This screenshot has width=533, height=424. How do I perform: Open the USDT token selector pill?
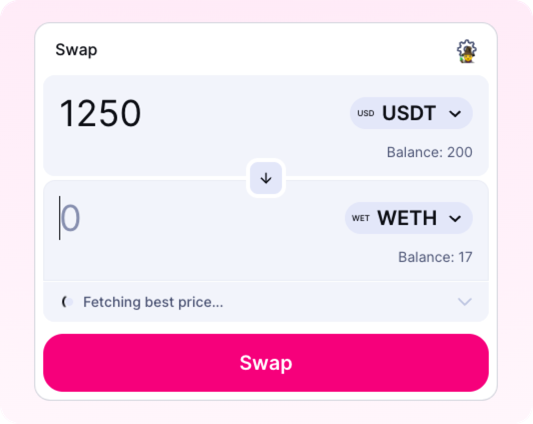click(x=411, y=113)
